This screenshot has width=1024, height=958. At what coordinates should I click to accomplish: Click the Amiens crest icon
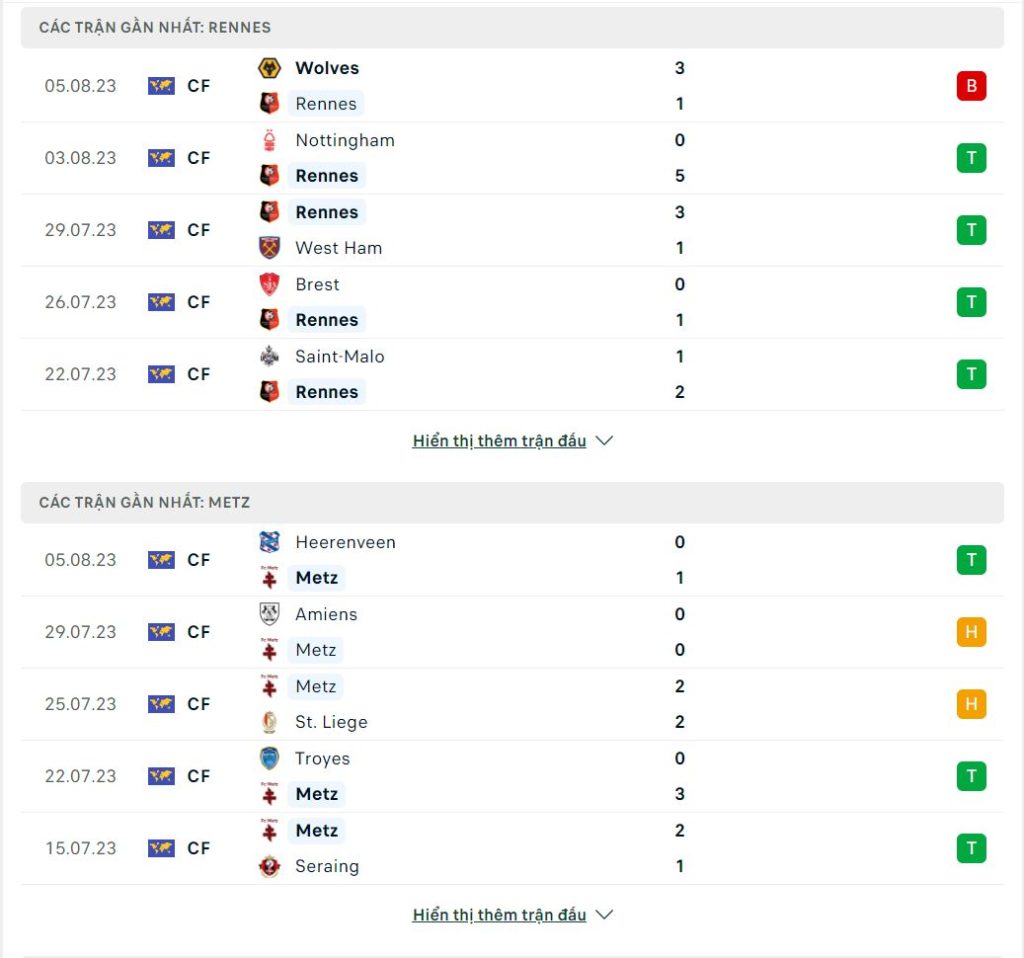(x=269, y=614)
